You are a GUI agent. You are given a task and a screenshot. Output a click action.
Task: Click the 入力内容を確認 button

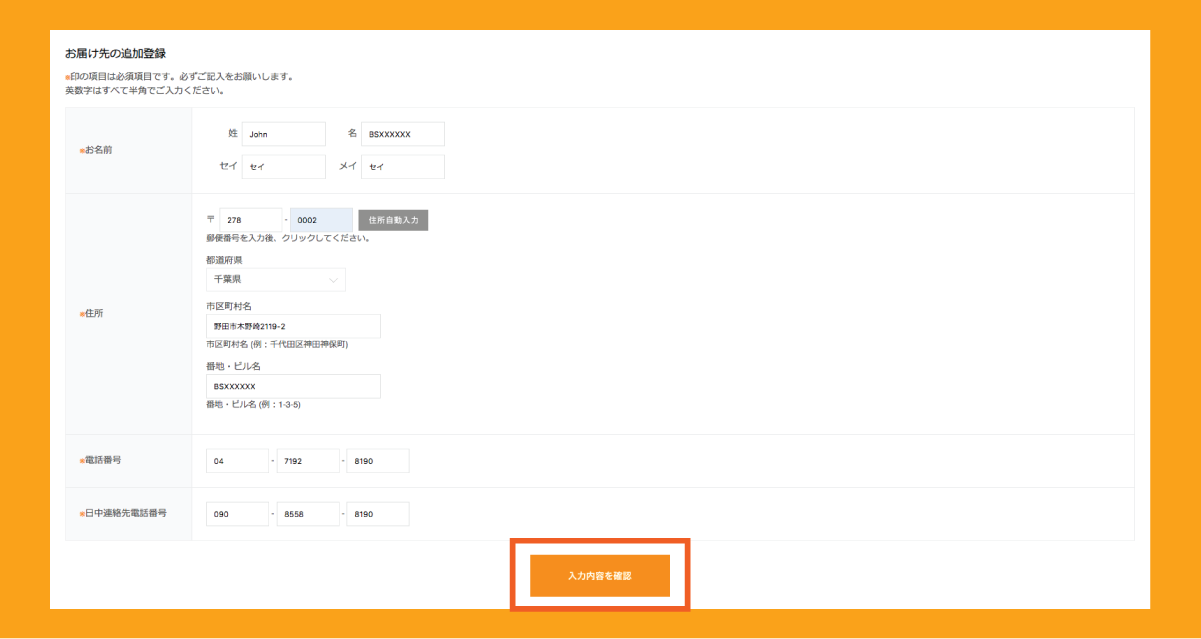[599, 576]
